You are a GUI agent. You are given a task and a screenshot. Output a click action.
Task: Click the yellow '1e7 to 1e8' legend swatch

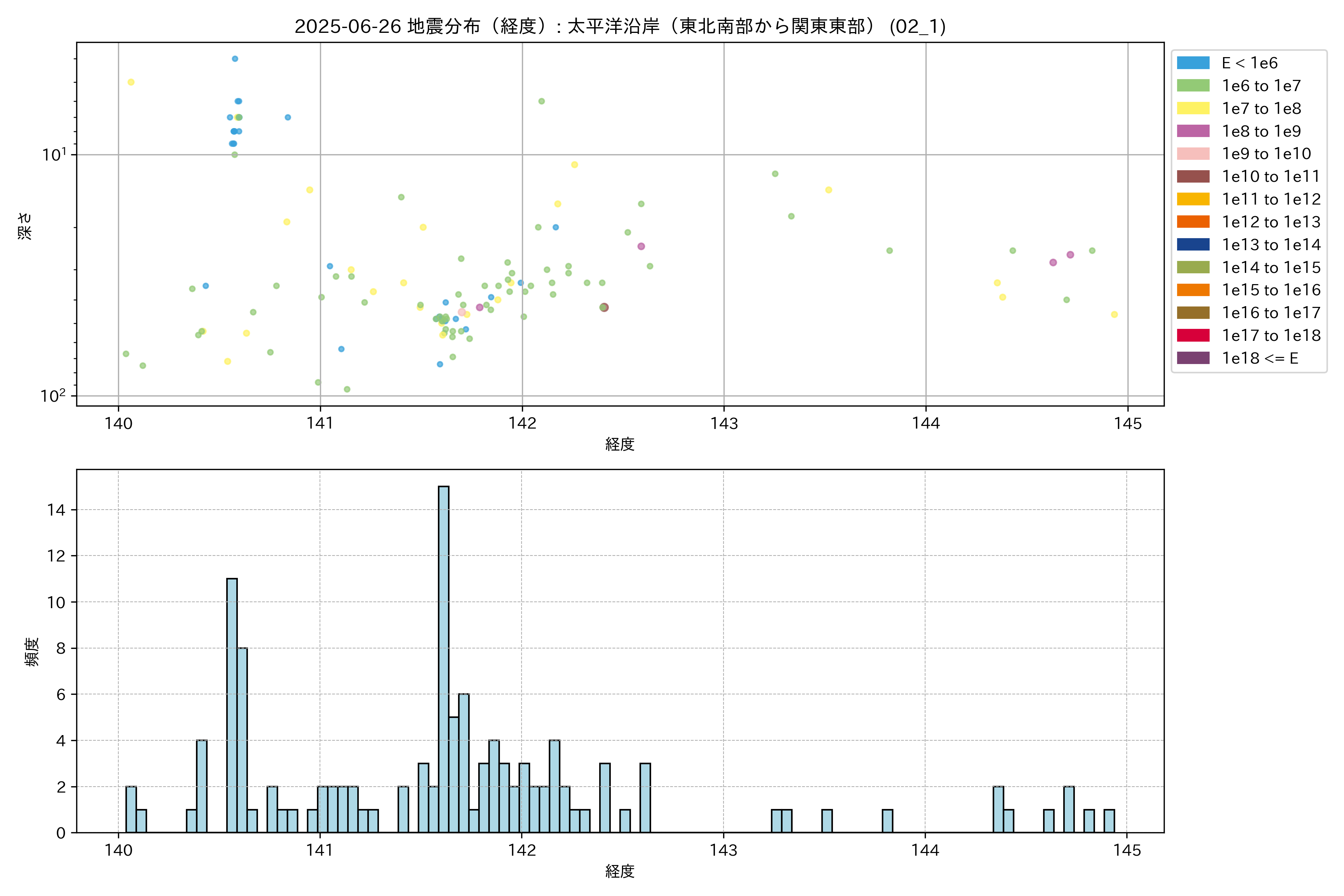(1193, 109)
